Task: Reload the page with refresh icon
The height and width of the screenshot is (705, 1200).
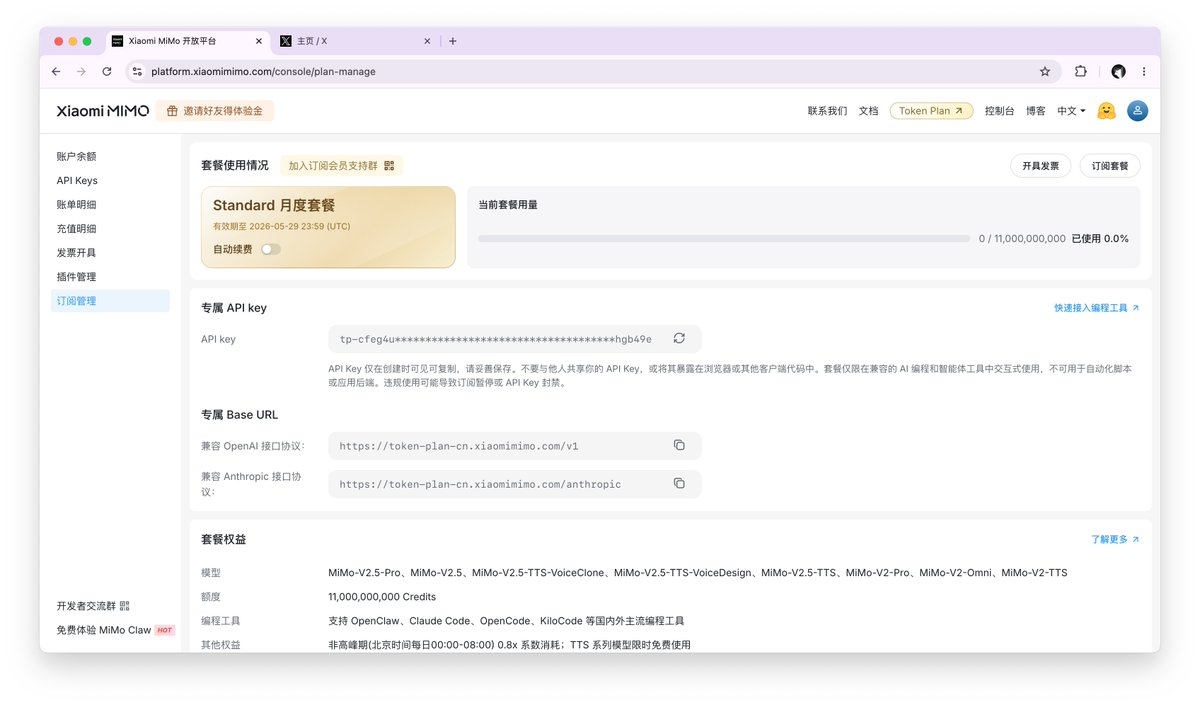Action: pos(107,72)
